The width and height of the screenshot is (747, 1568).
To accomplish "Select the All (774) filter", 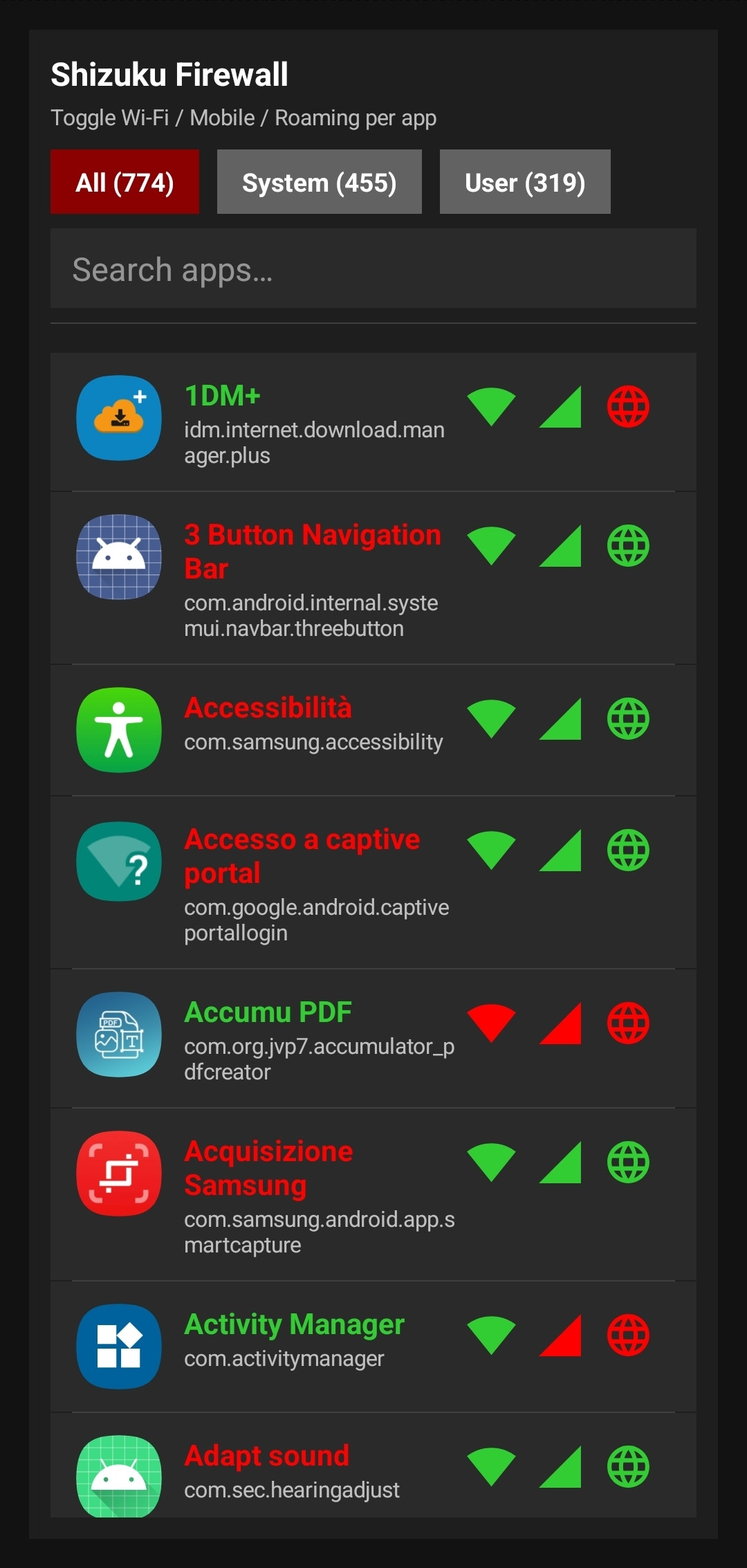I will coord(124,182).
